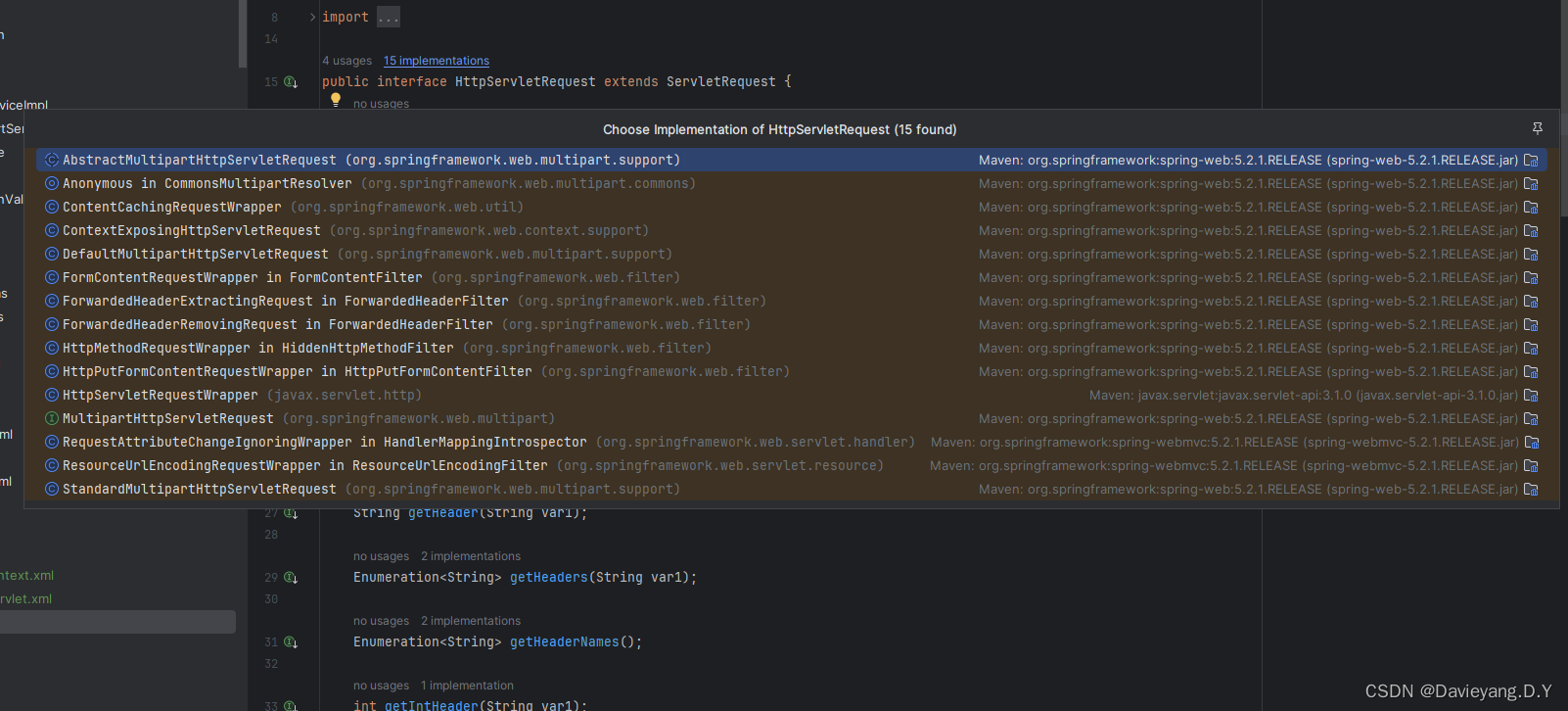Click gutter implementations icon on line 15
Screen dimensions: 1568x711
(x=291, y=82)
